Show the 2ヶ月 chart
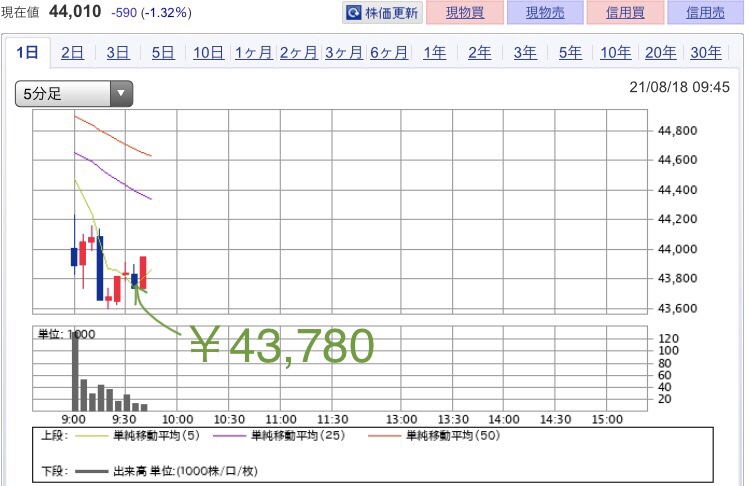 (x=299, y=53)
